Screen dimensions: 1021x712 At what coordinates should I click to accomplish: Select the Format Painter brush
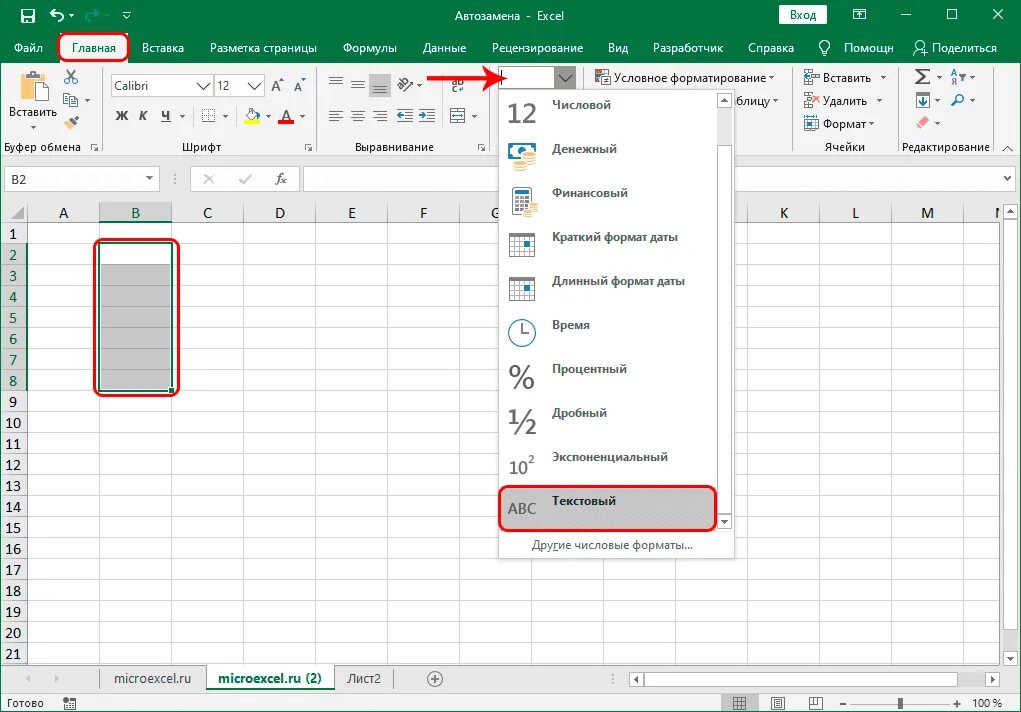click(72, 122)
